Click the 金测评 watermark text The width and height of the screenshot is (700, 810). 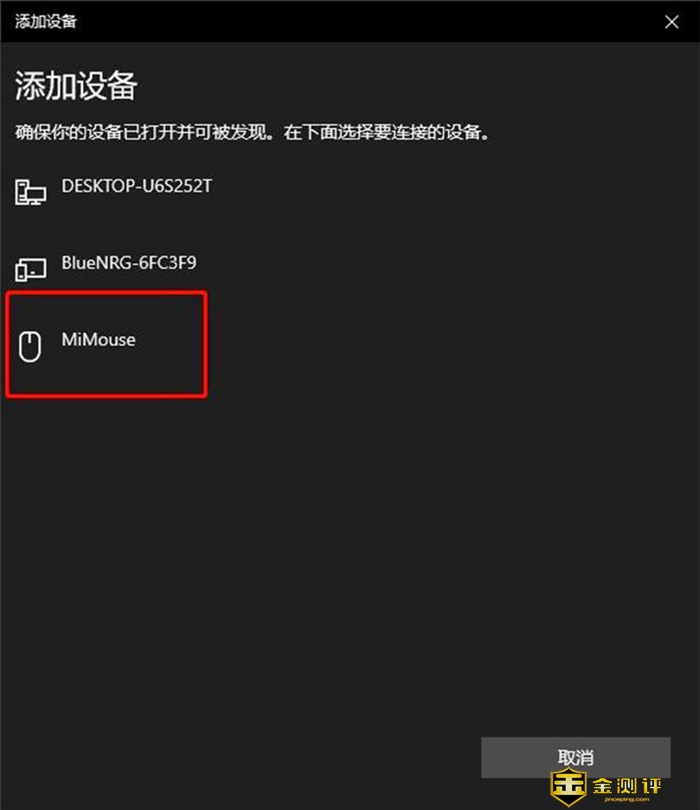click(627, 786)
